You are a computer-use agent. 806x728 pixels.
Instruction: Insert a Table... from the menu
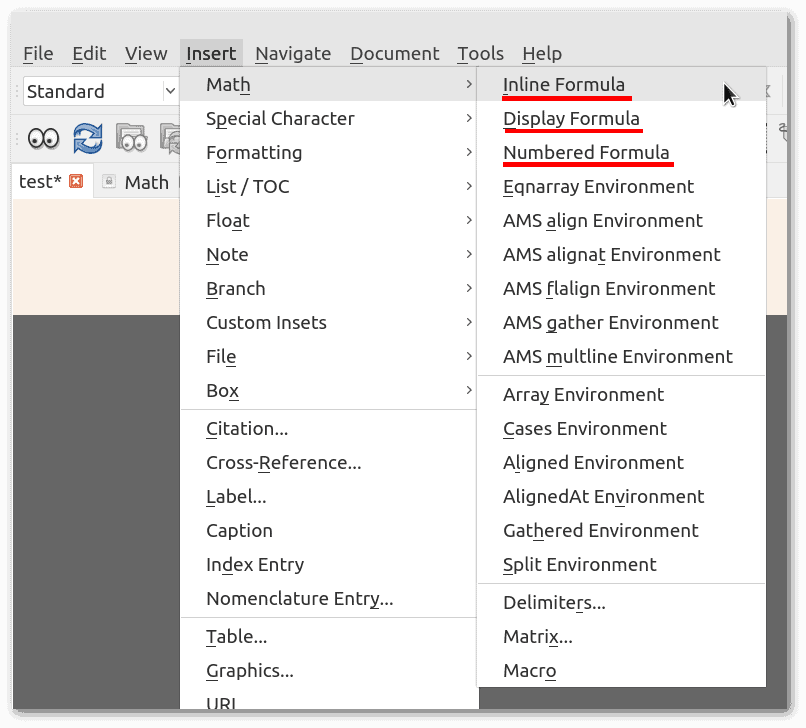(236, 637)
